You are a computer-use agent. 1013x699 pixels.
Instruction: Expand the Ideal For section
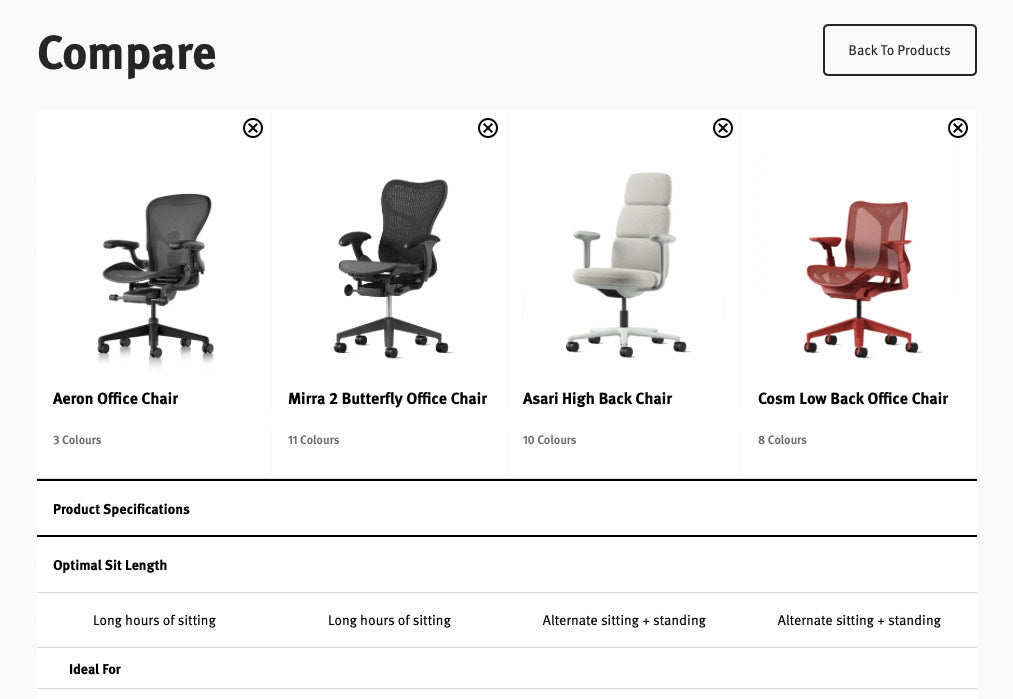(95, 669)
